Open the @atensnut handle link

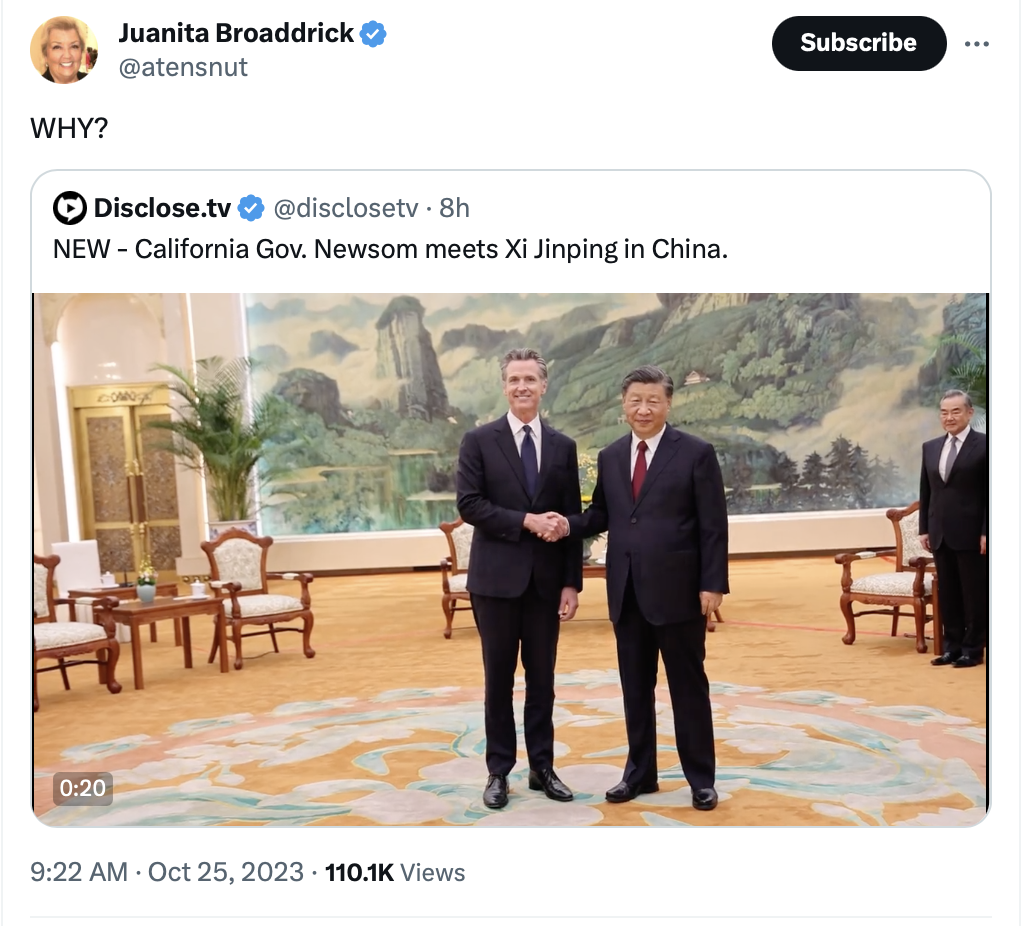(x=183, y=67)
